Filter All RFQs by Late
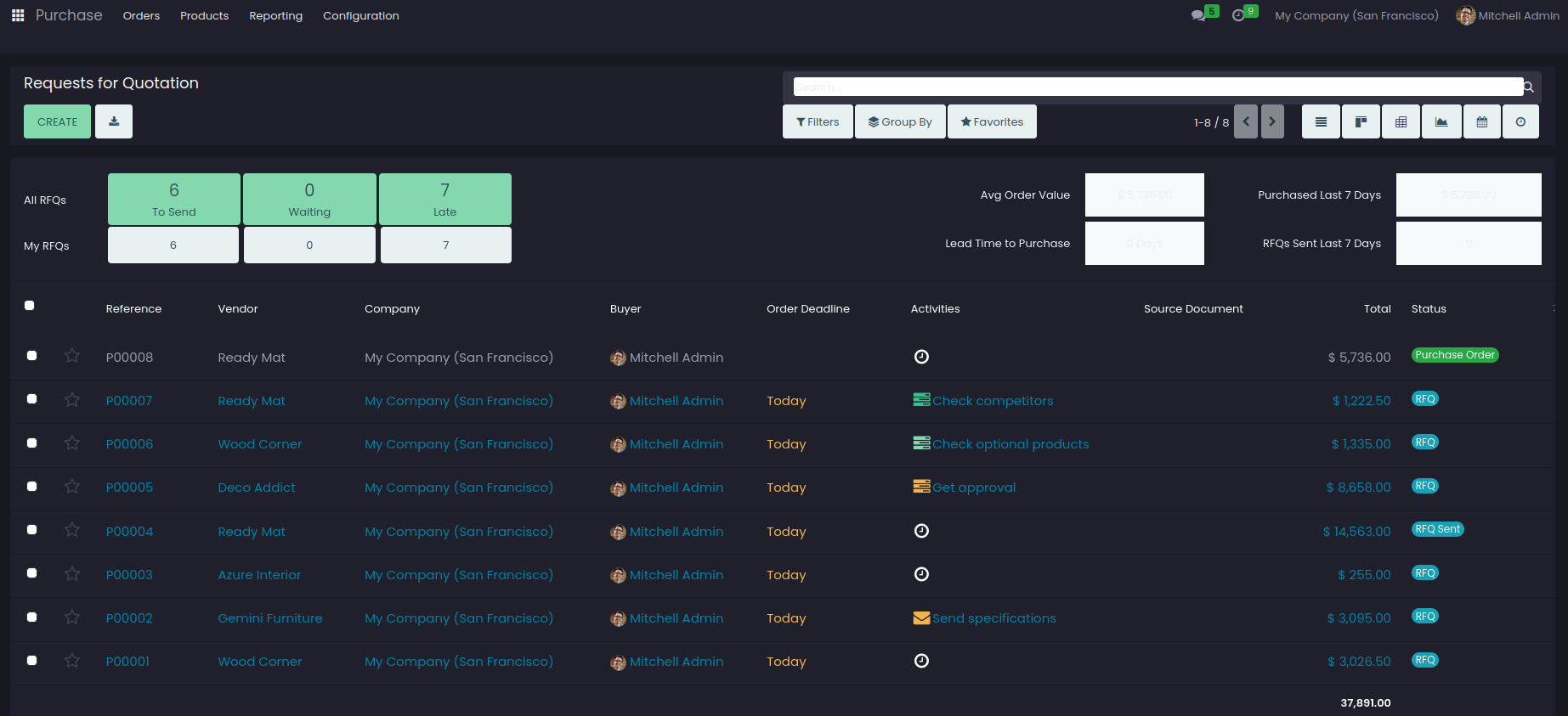Image resolution: width=1568 pixels, height=716 pixels. 445,199
